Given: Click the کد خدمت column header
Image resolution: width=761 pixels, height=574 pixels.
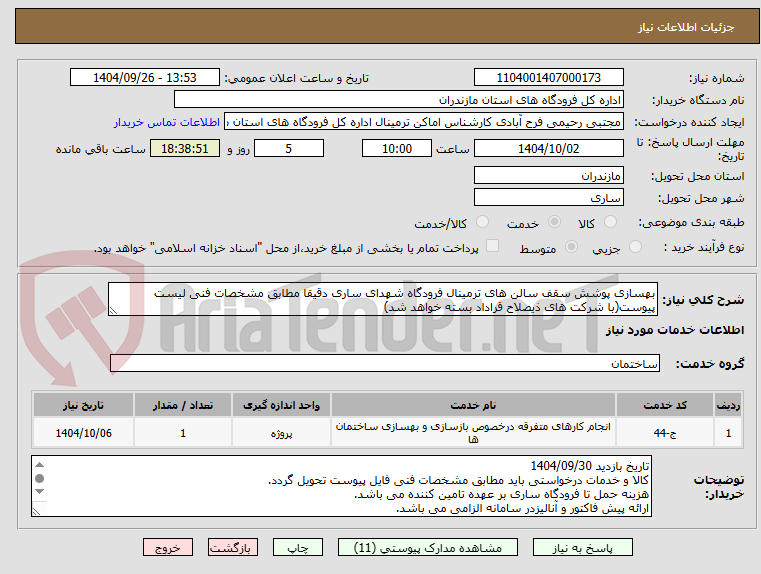Looking at the screenshot, I should pyautogui.click(x=665, y=405).
